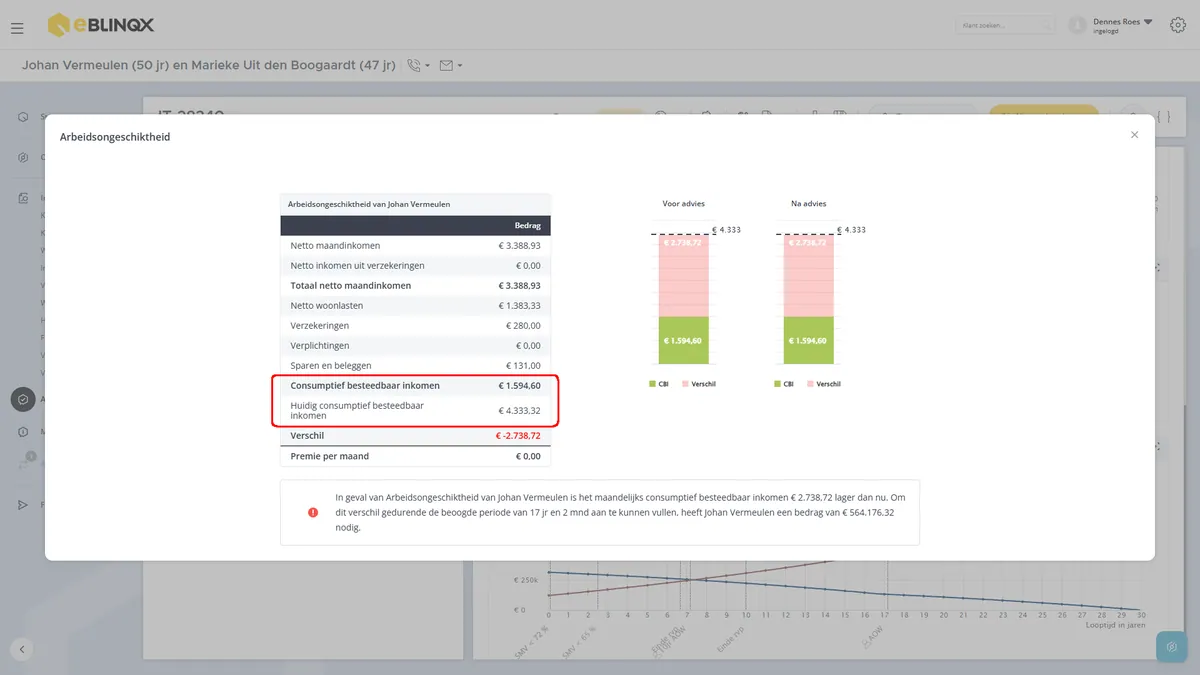The image size is (1200, 675).
Task: Click the user avatar icon
Action: coord(1077,25)
